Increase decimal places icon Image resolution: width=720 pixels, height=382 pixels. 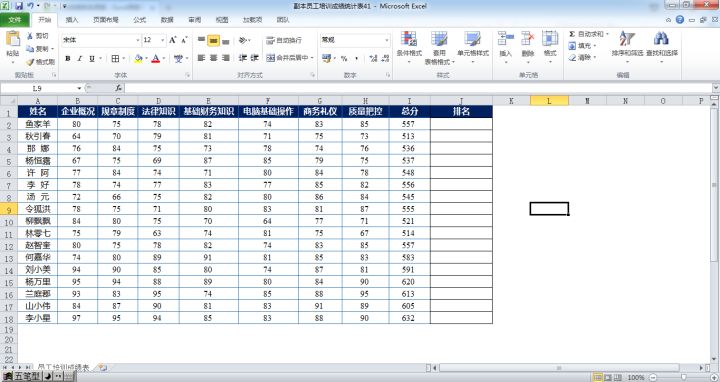pyautogui.click(x=373, y=58)
